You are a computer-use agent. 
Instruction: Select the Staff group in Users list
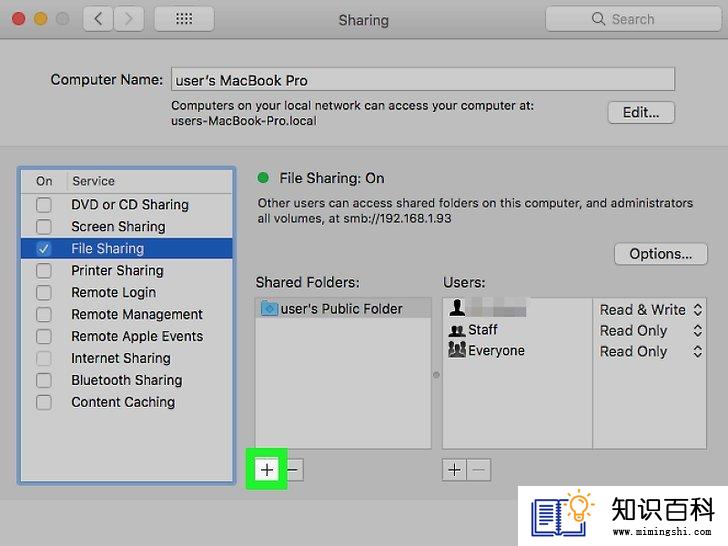[517, 330]
